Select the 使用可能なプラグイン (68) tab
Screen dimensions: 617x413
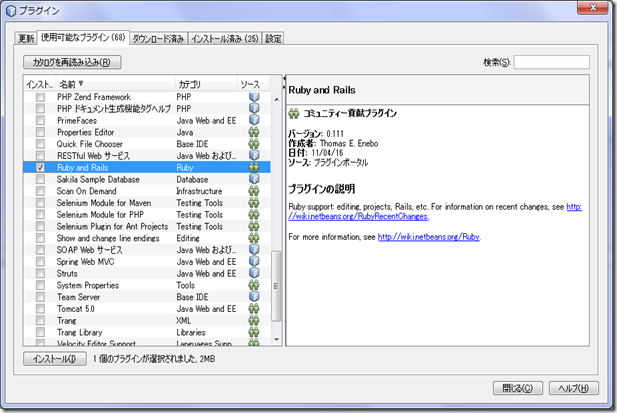tap(83, 37)
